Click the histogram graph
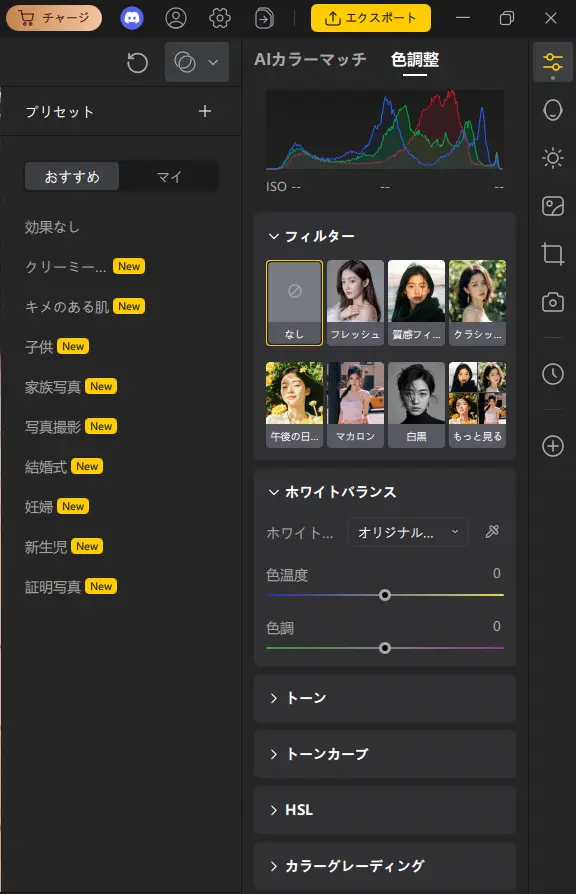The height and width of the screenshot is (894, 576). coord(385,130)
